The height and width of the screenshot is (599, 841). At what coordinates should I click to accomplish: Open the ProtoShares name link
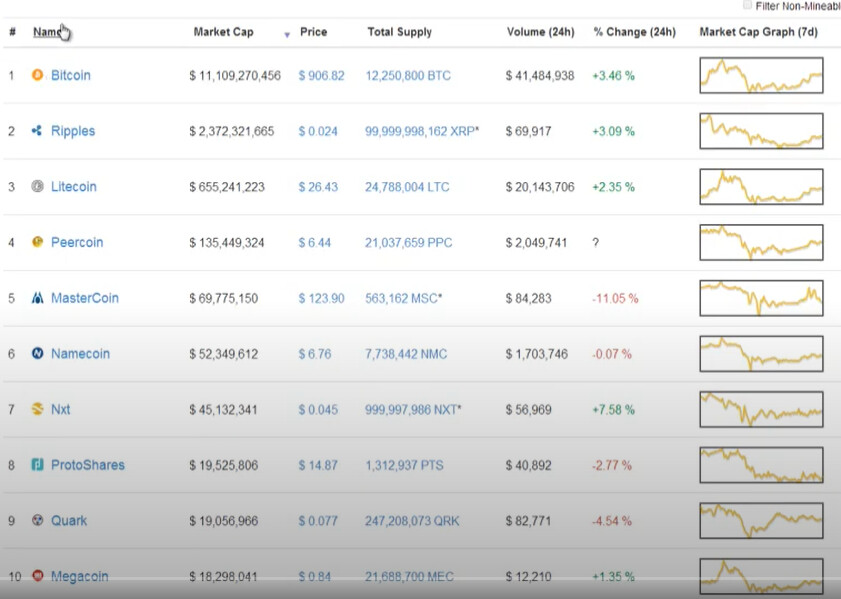[88, 465]
